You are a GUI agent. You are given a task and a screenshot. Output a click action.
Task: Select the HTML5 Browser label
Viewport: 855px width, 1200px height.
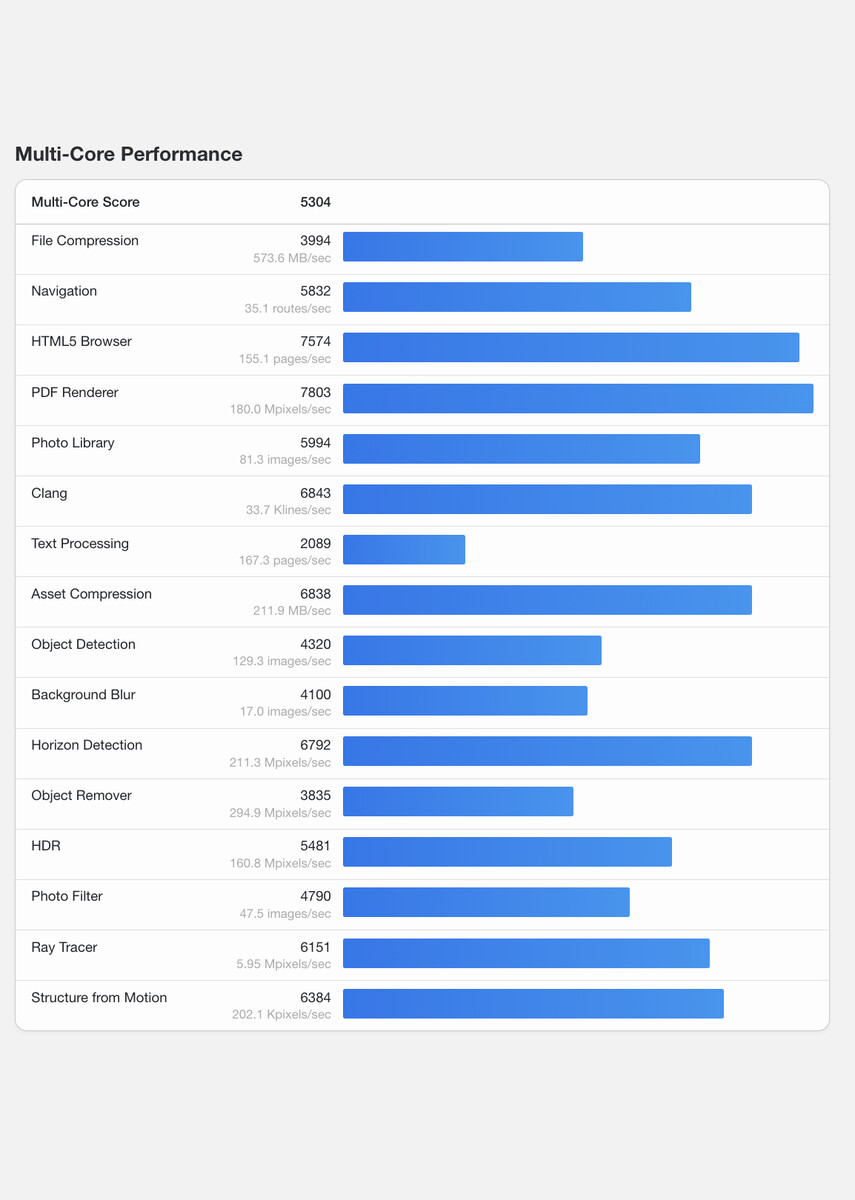click(81, 342)
